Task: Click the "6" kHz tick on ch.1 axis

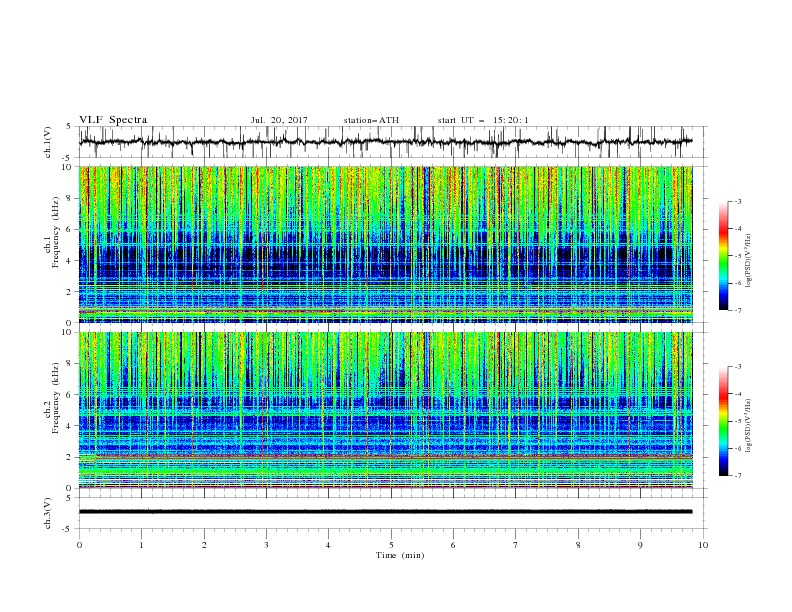Action: (71, 229)
